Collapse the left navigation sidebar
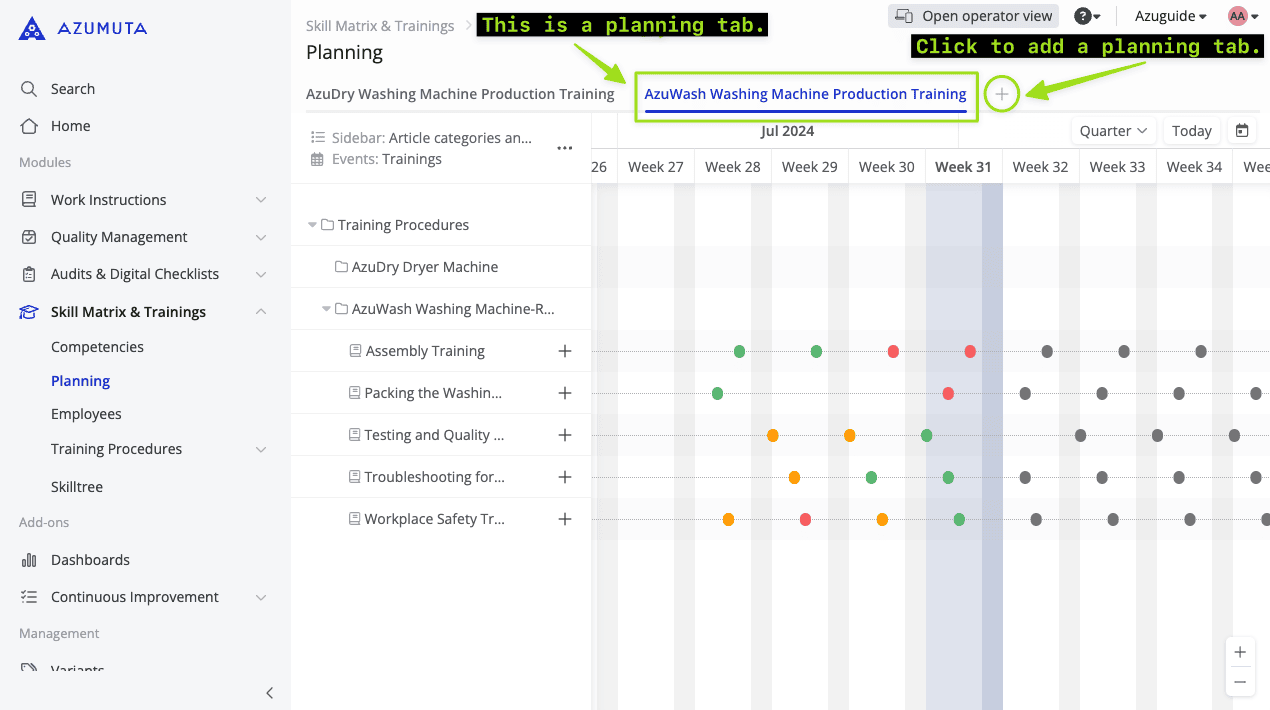The width and height of the screenshot is (1270, 710). [269, 693]
